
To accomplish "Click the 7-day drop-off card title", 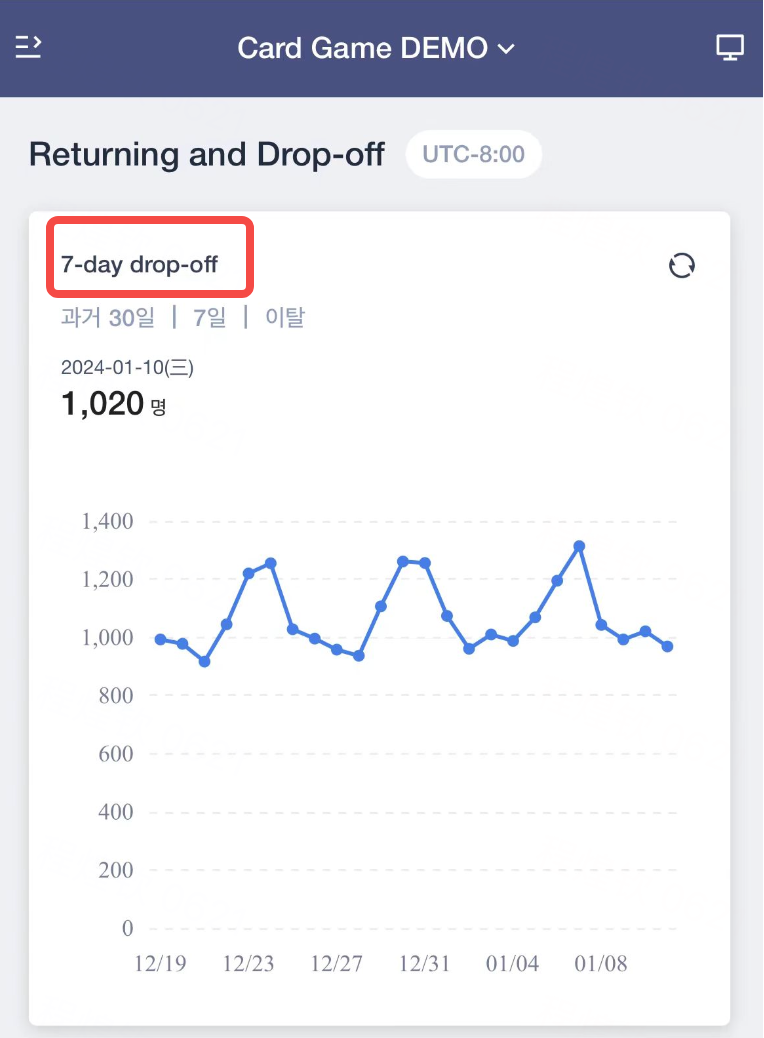I will [x=139, y=265].
